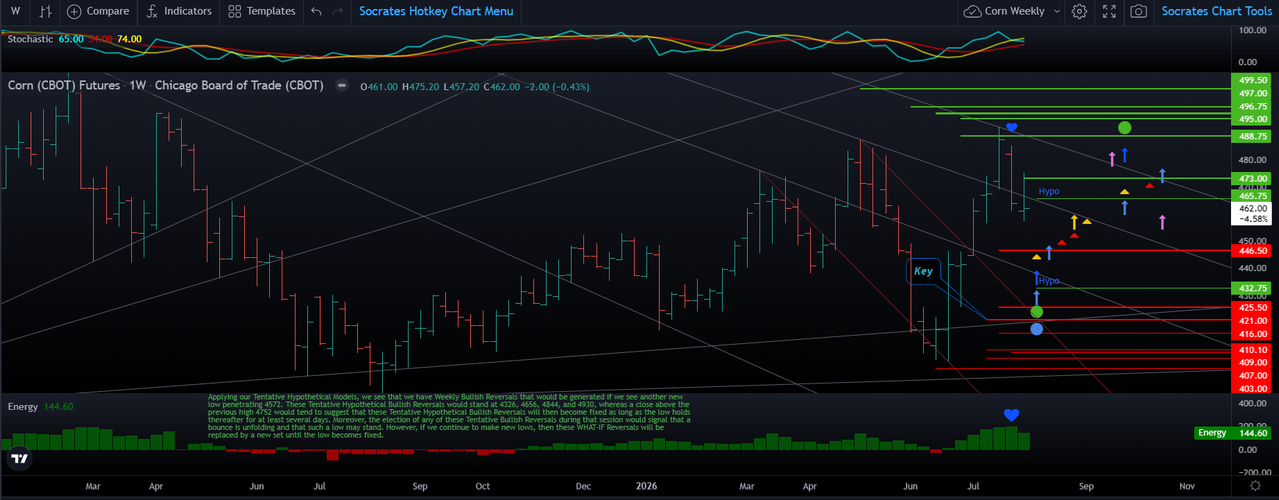1279x500 pixels.
Task: Click the 465.75 price label
Action: pos(1253,197)
